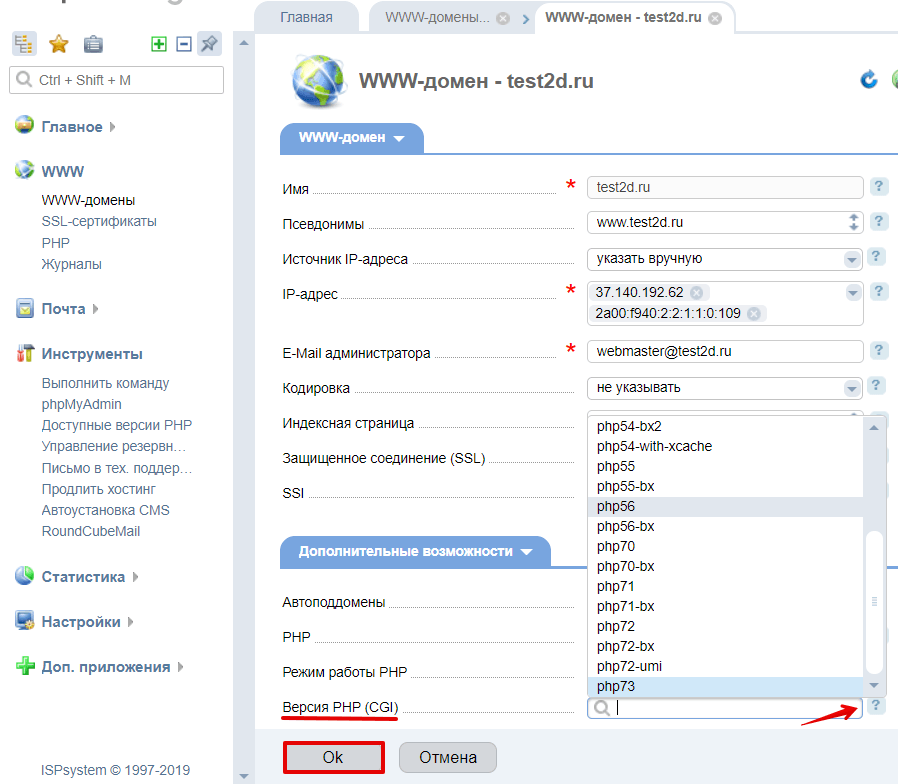Open RoundCubeMail from sidebar
898x784 pixels.
pyautogui.click(x=90, y=531)
